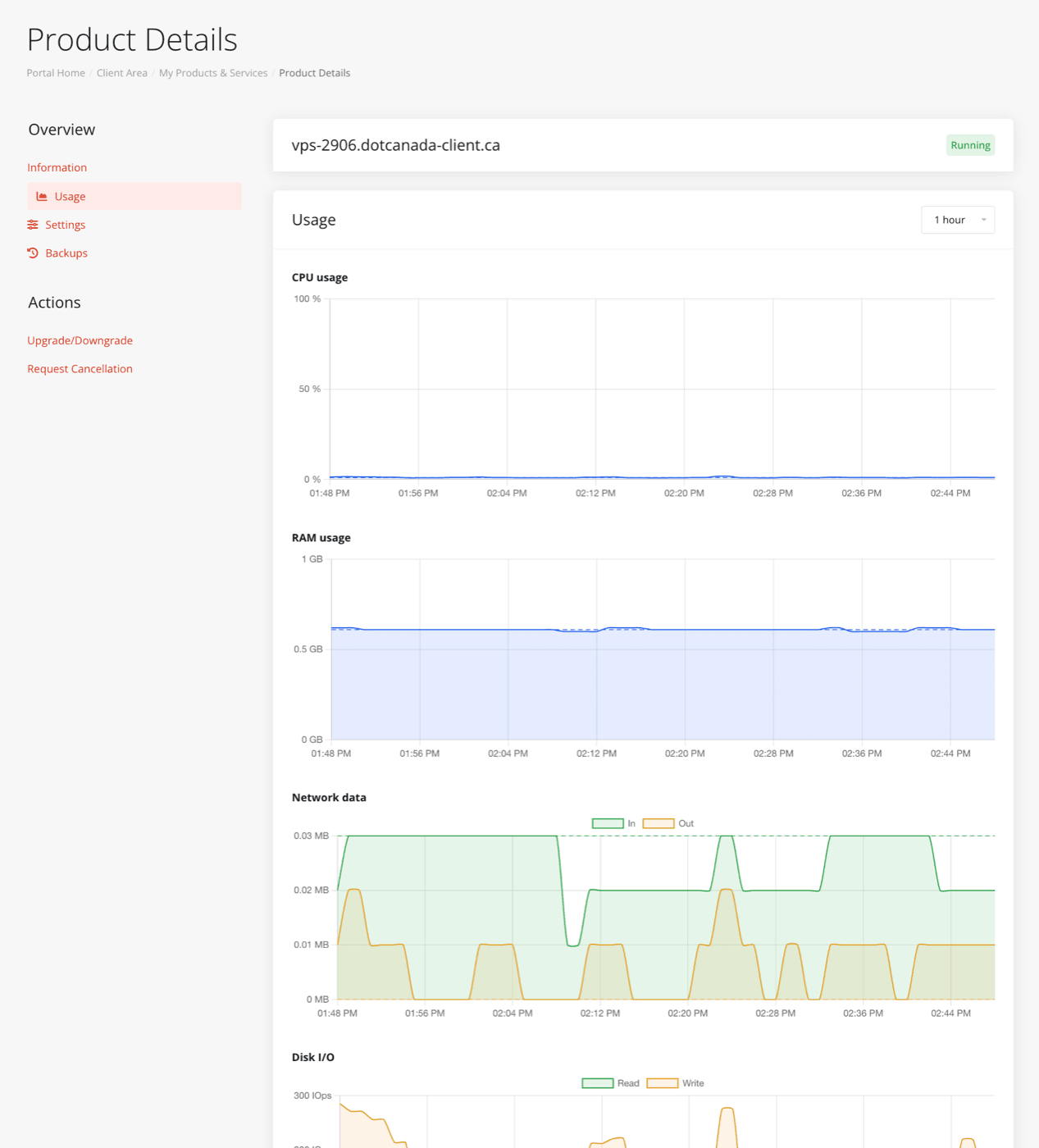Image resolution: width=1039 pixels, height=1148 pixels.
Task: Open Settings from the sidebar
Action: click(65, 225)
